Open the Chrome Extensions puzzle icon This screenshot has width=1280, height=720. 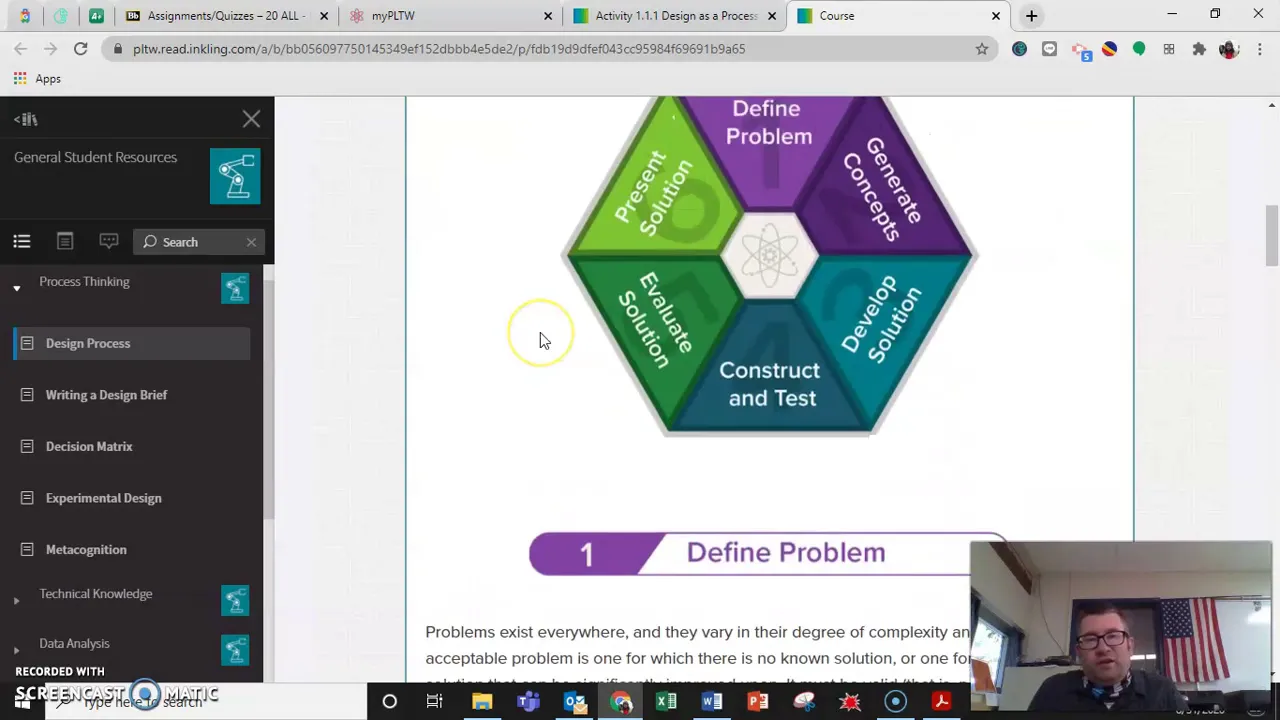click(1199, 49)
